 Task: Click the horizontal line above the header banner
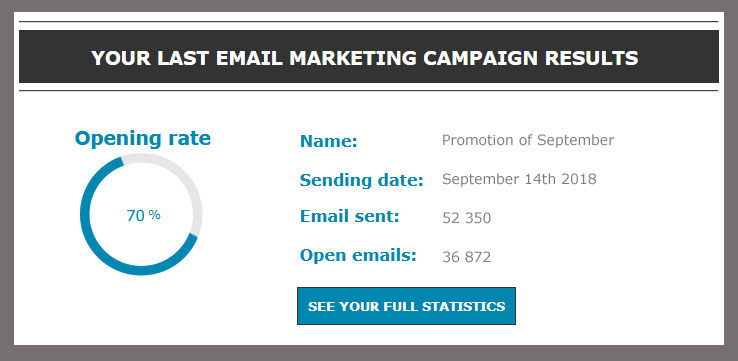(369, 22)
